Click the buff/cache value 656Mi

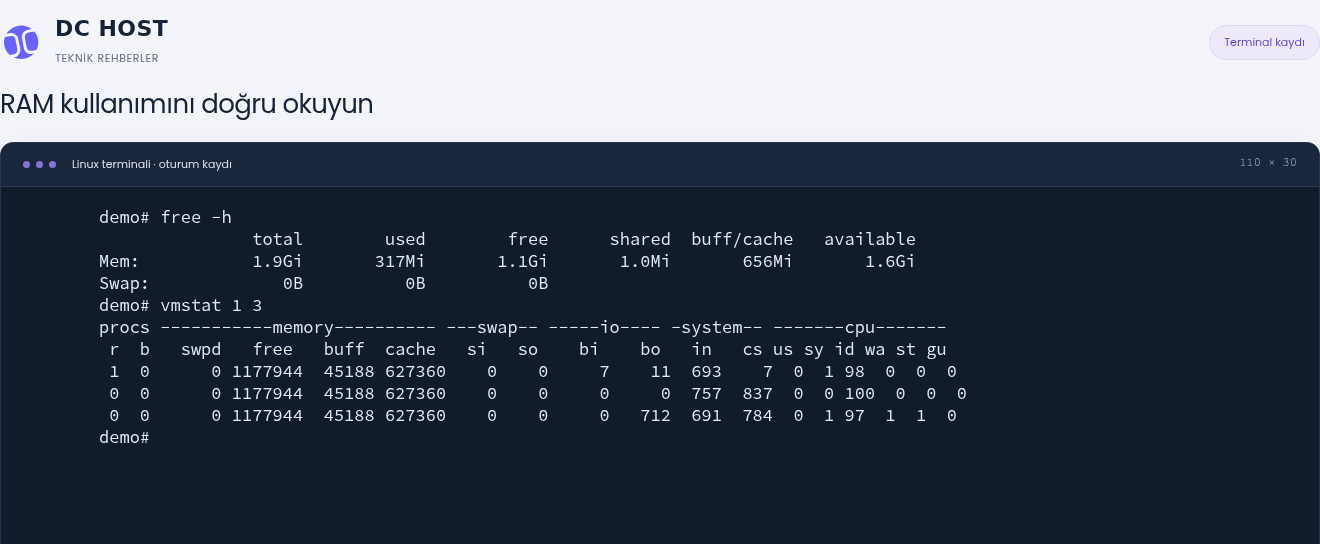768,261
